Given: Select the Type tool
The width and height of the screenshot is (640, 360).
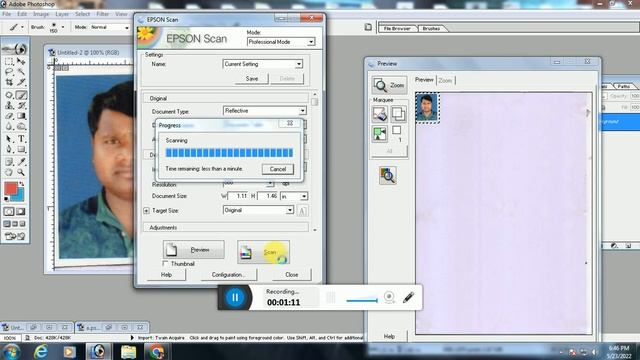Looking at the screenshot, I should pyautogui.click(x=21, y=139).
